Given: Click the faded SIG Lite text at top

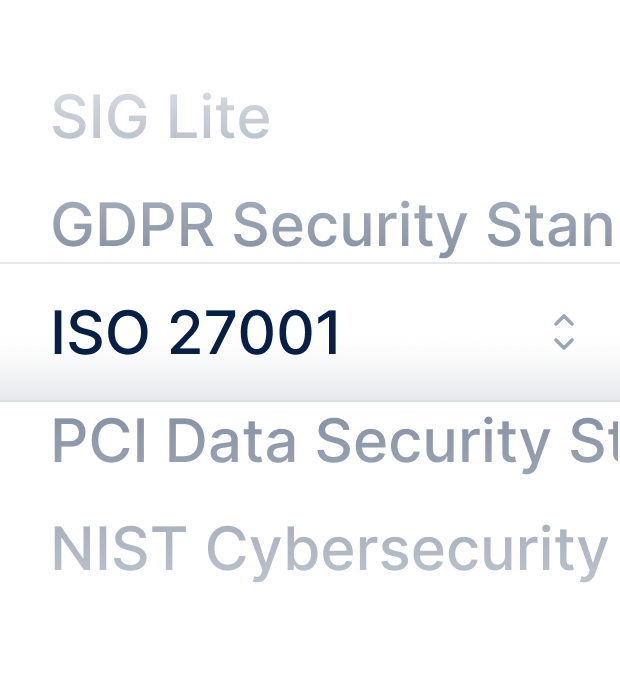Looking at the screenshot, I should click(x=161, y=118).
